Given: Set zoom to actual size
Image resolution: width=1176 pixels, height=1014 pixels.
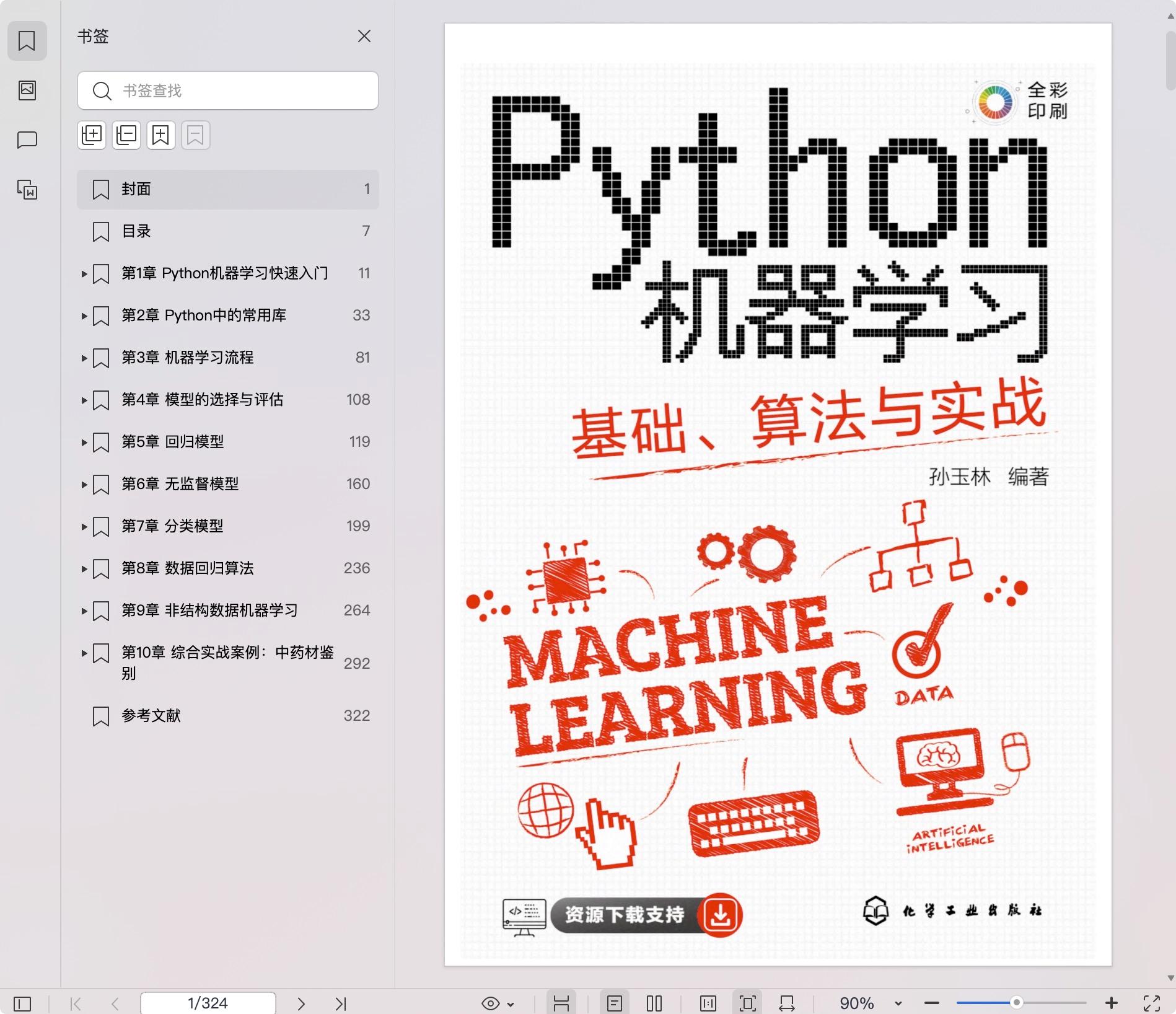Looking at the screenshot, I should 708,1003.
